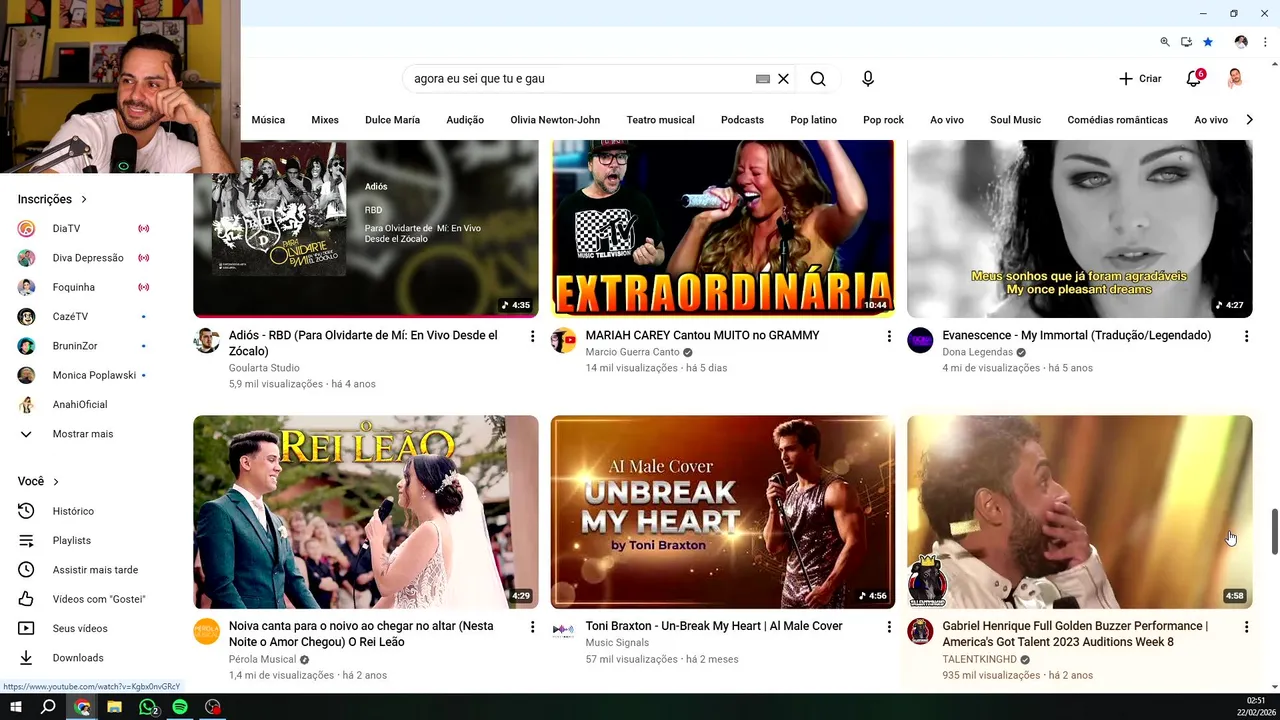Open options menu for Gabriel Henrique video
Image resolution: width=1280 pixels, height=720 pixels.
coord(1246,627)
